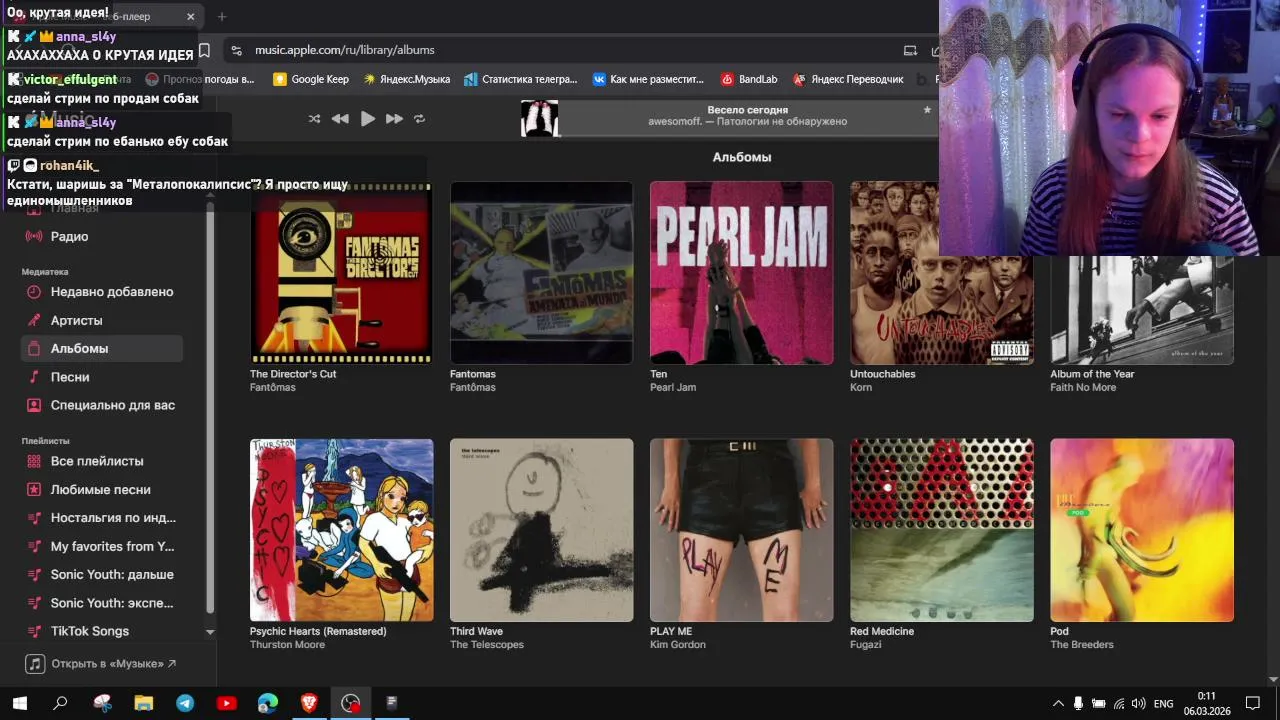Open the Fantomas album cover
Viewport: 1280px width, 720px height.
[541, 273]
